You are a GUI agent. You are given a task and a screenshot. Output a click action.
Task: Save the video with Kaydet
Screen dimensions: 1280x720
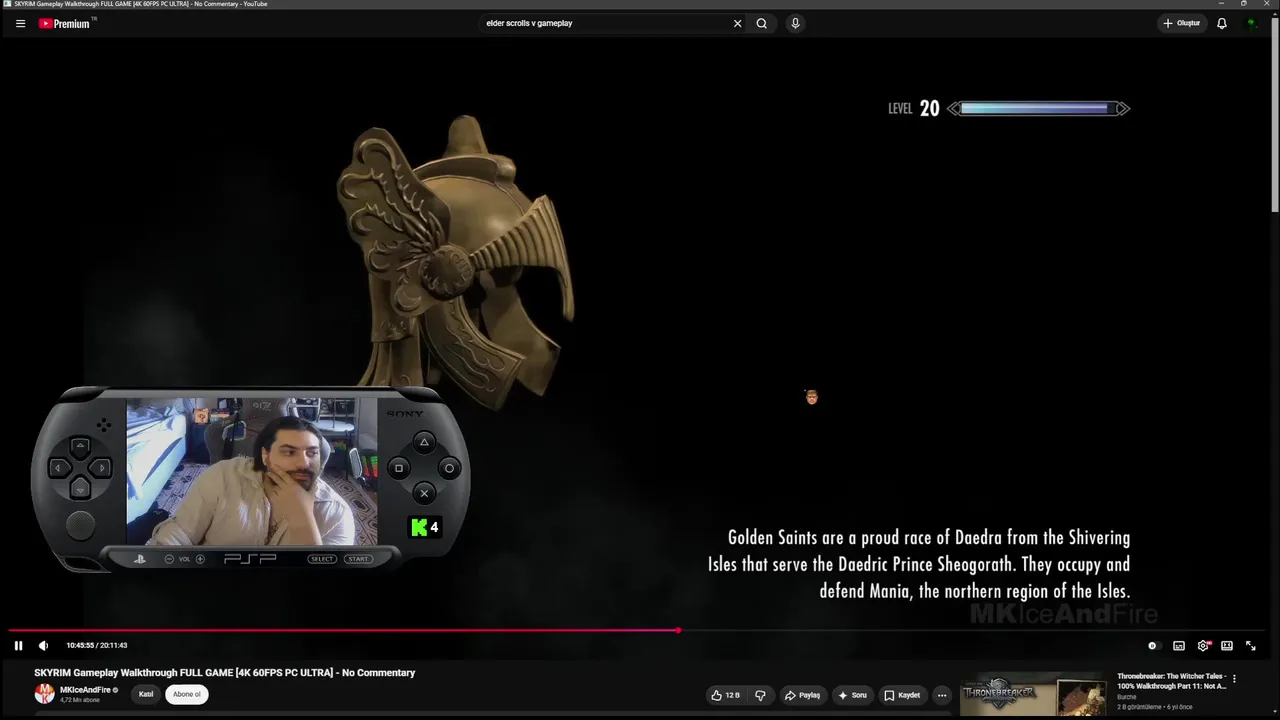tap(903, 695)
